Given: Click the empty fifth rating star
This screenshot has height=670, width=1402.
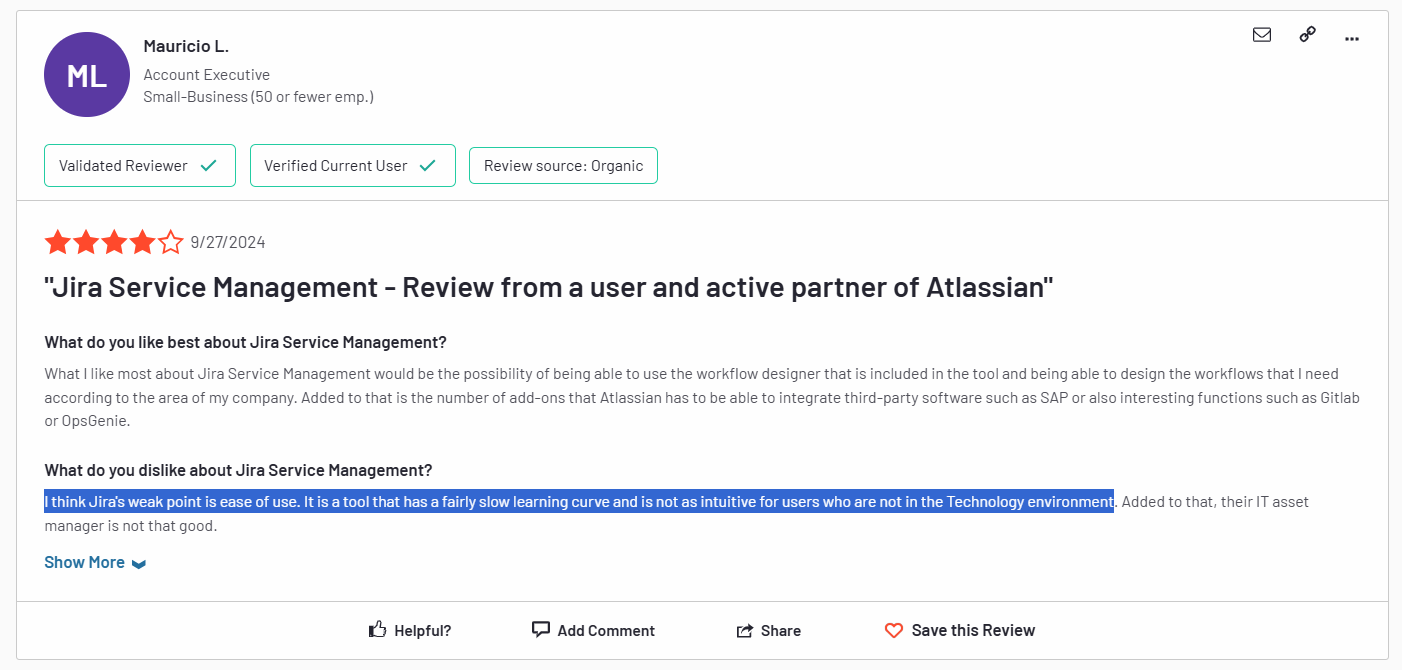Looking at the screenshot, I should click(171, 242).
